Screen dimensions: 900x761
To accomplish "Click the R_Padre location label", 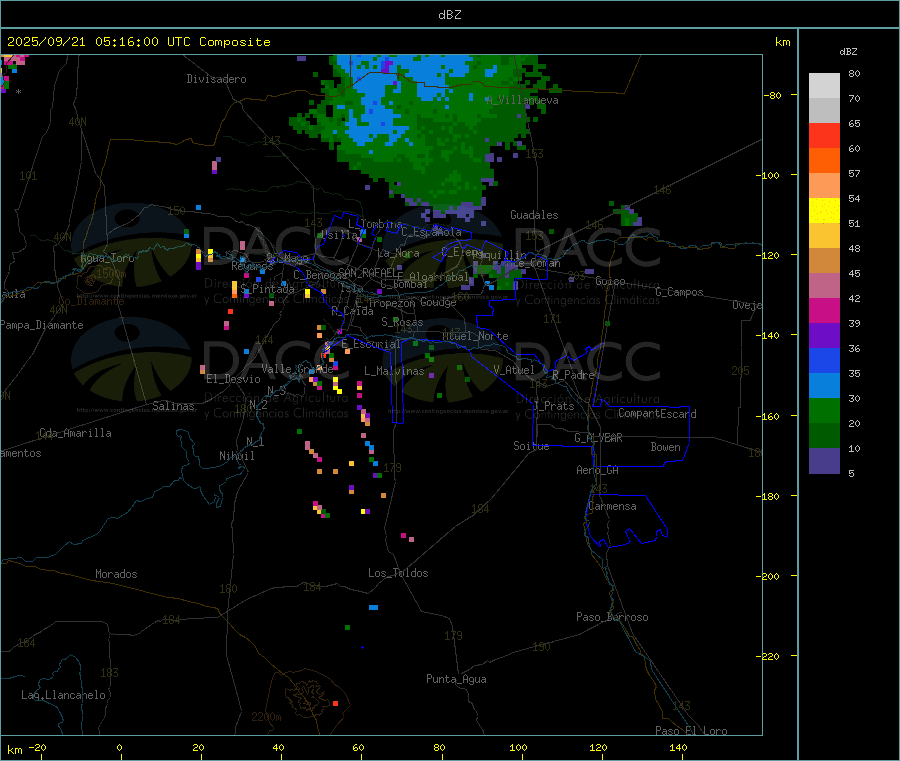I will click(x=574, y=375).
